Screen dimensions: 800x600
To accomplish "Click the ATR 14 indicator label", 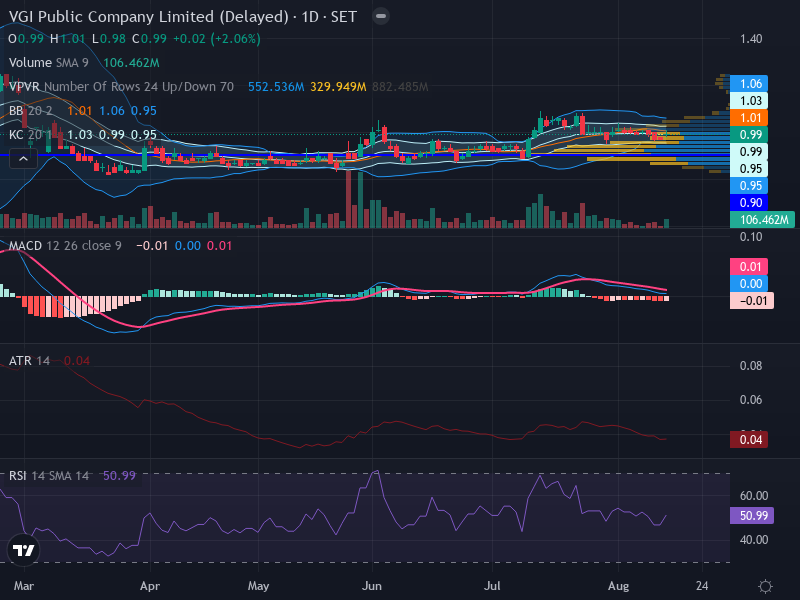I will [29, 361].
